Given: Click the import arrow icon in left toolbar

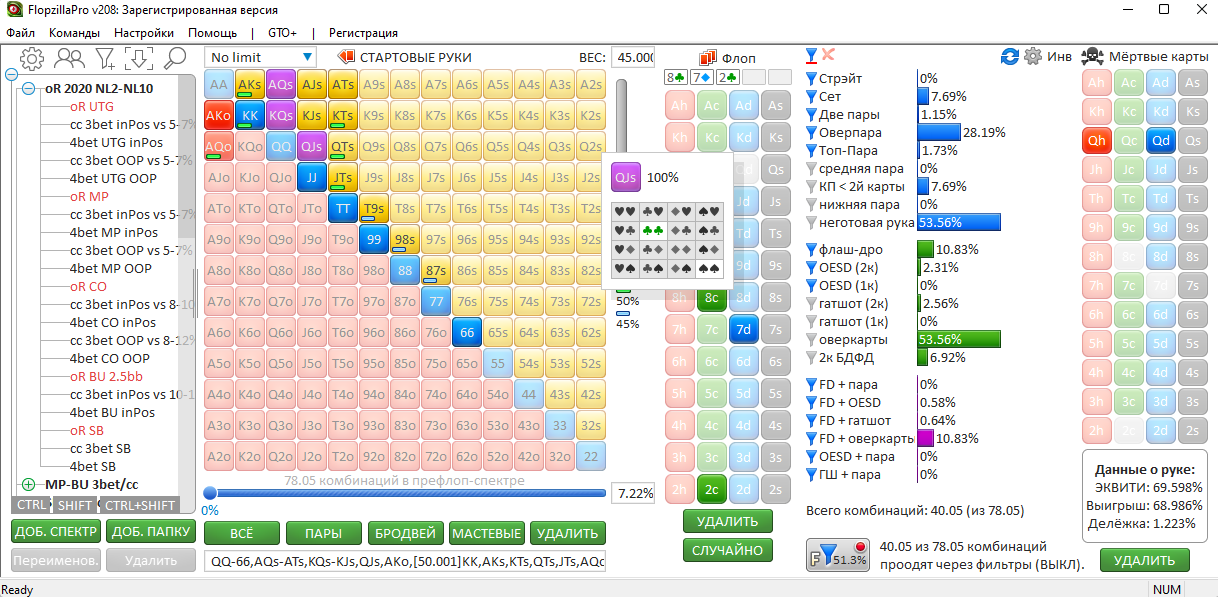Looking at the screenshot, I should tap(139, 59).
